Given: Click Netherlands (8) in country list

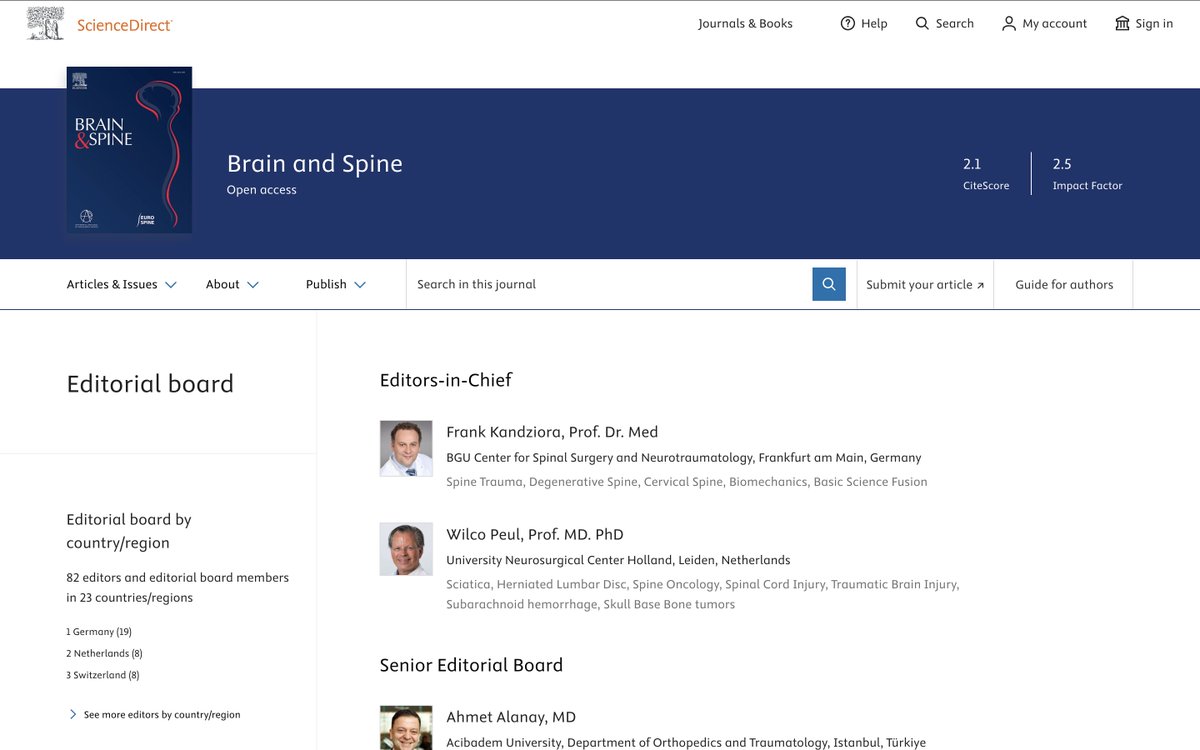Looking at the screenshot, I should coord(104,653).
